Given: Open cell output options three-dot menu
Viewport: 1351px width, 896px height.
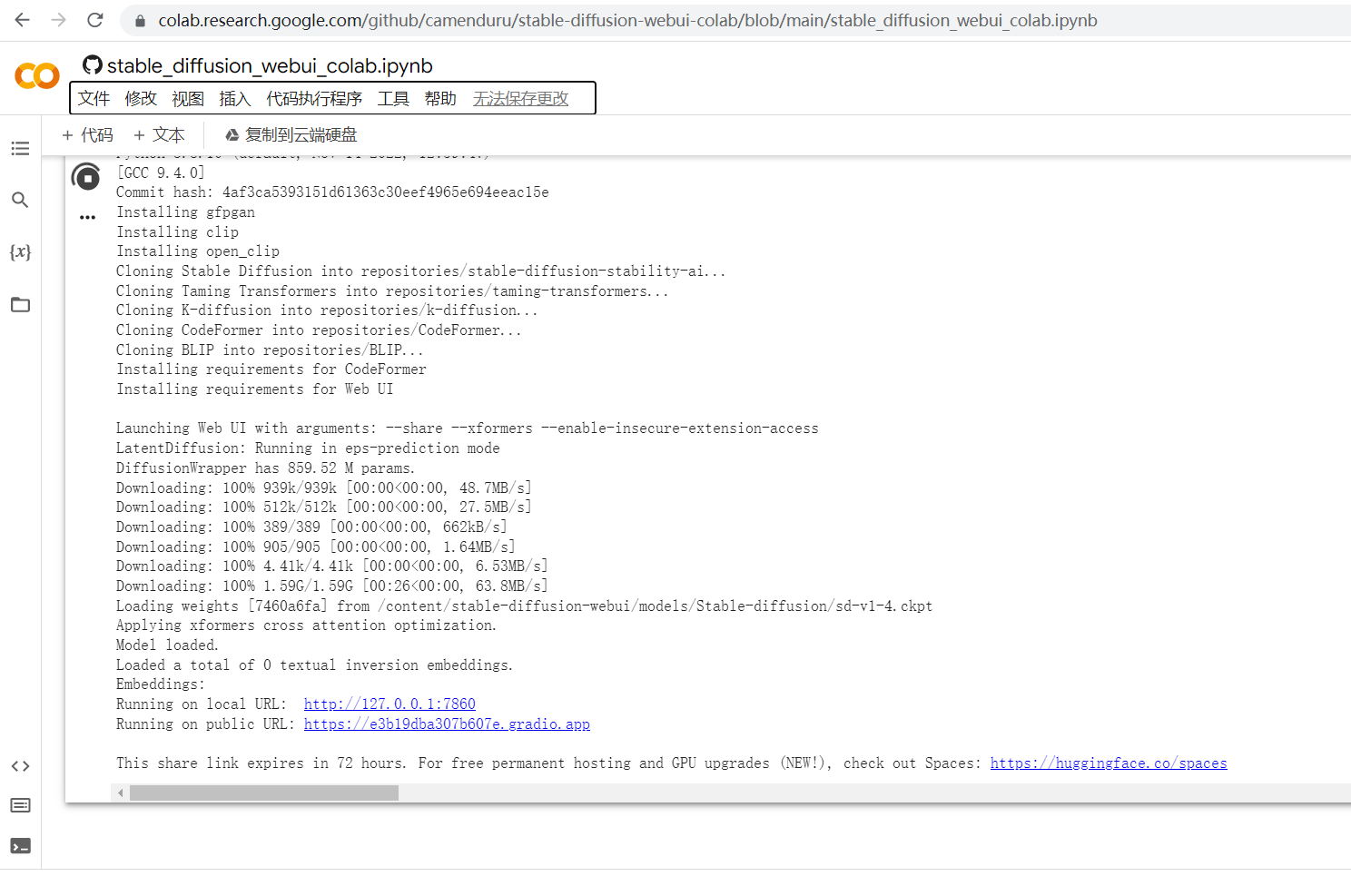Looking at the screenshot, I should click(87, 217).
